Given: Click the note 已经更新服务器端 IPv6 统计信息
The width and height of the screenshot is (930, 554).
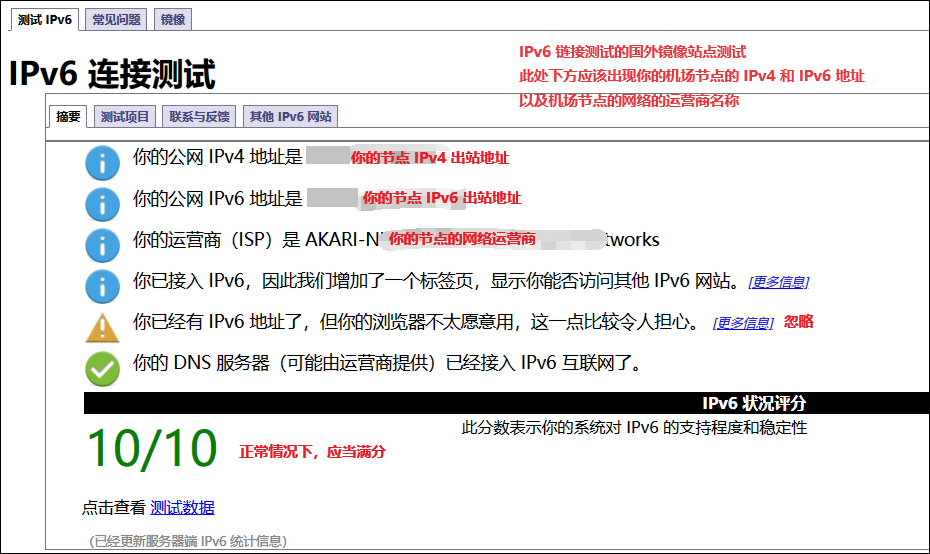Looking at the screenshot, I should click(x=188, y=541).
